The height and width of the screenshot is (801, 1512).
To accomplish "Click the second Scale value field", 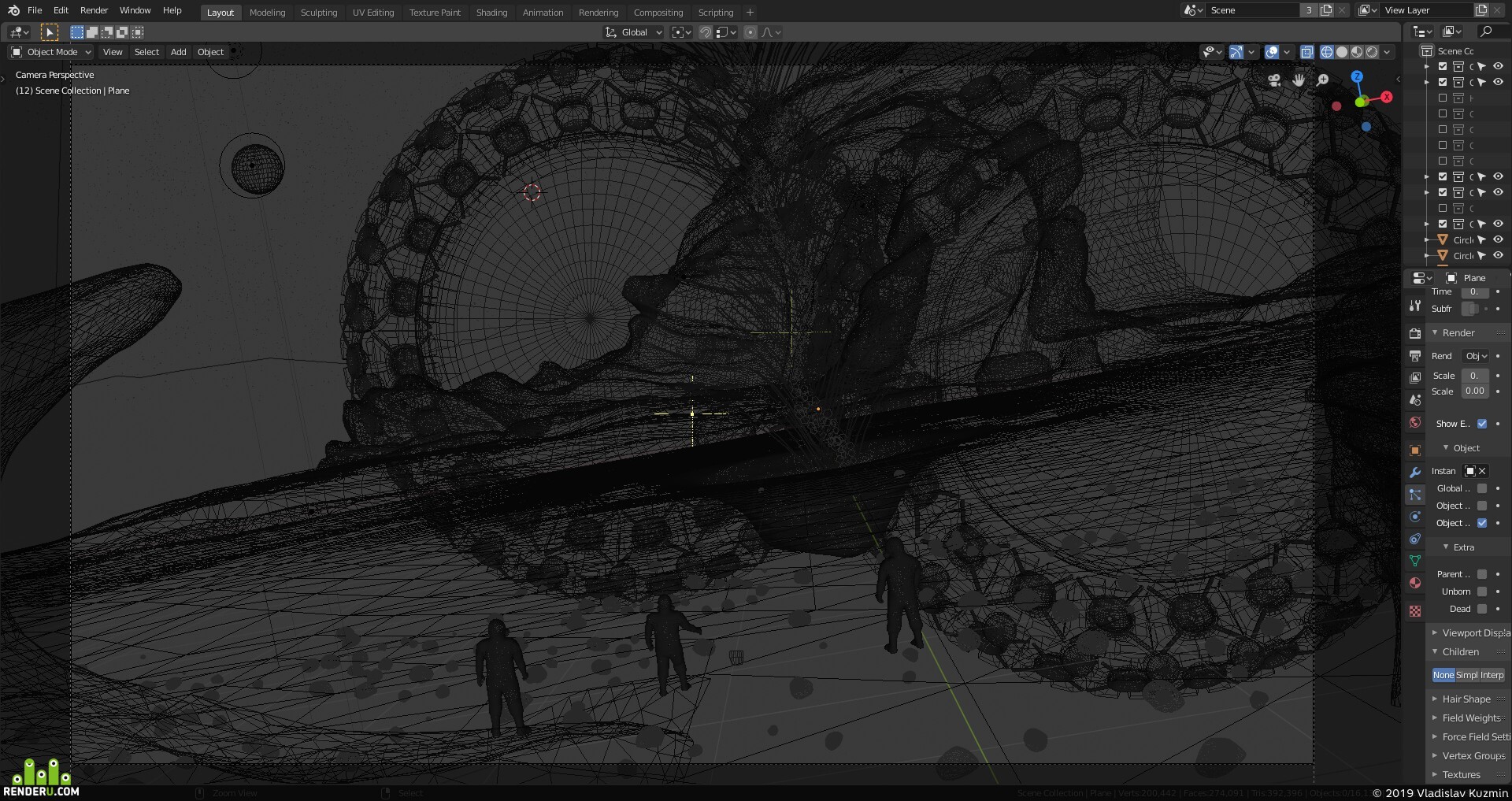I will coord(1474,391).
